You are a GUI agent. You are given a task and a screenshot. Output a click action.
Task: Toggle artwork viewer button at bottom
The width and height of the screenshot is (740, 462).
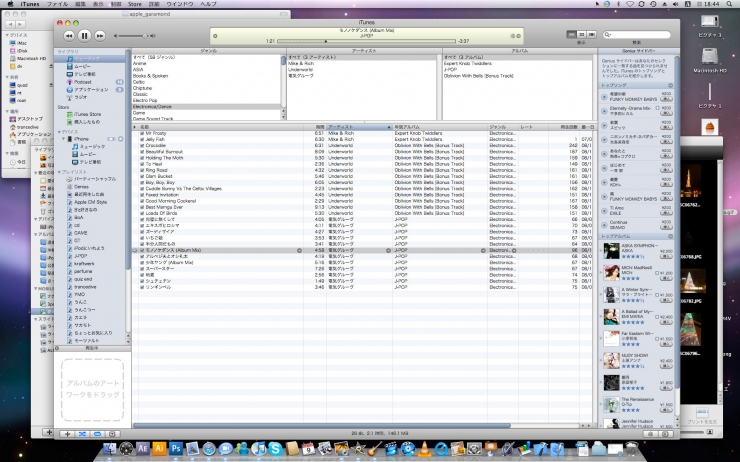pyautogui.click(x=112, y=434)
